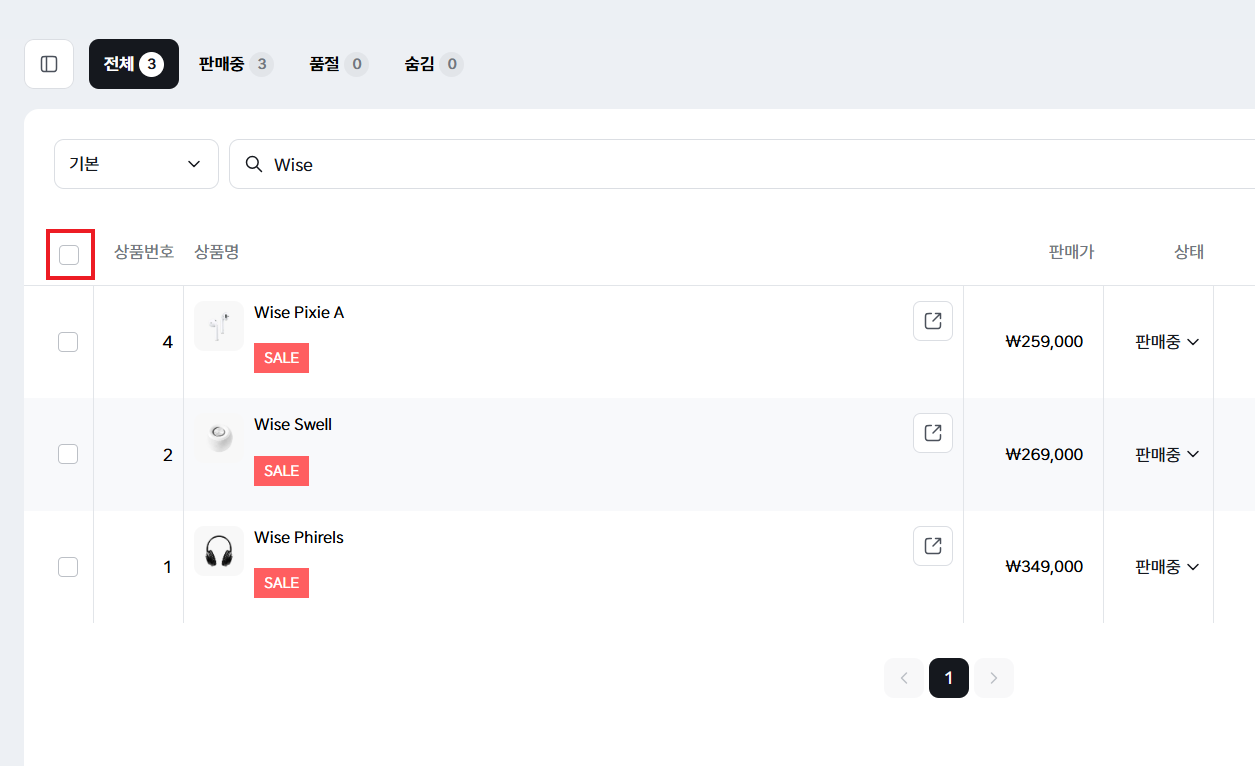Check the Wise Pixie A row checkbox
This screenshot has width=1255, height=766.
(68, 342)
